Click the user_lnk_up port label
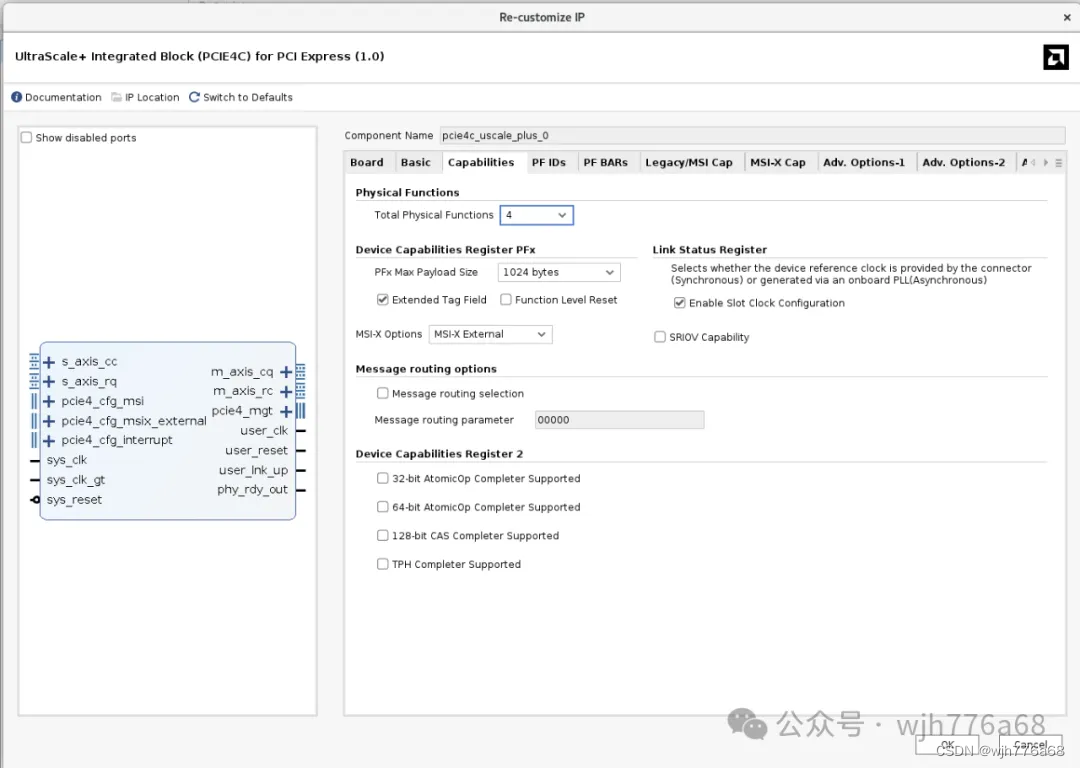Viewport: 1080px width, 768px height. tap(253, 470)
